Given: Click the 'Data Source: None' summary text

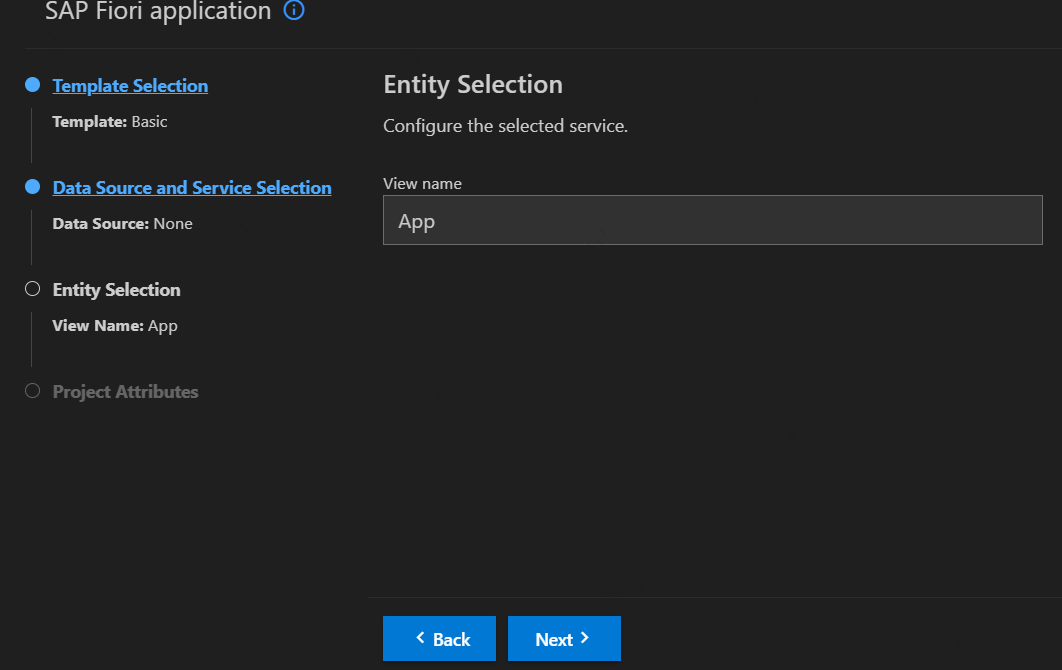Looking at the screenshot, I should click(123, 224).
